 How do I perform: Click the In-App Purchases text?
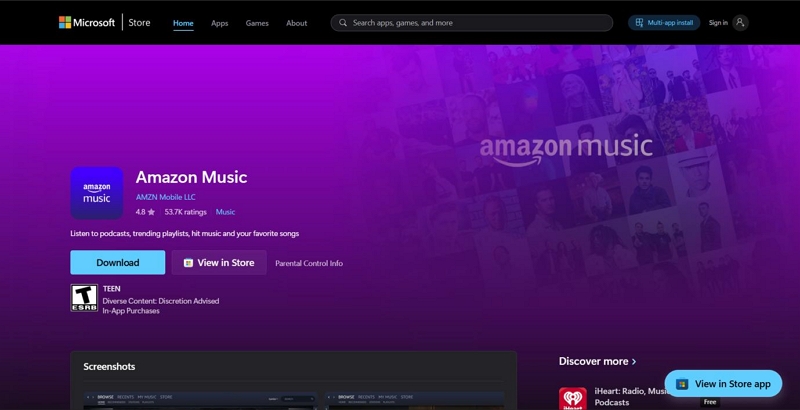click(x=131, y=311)
